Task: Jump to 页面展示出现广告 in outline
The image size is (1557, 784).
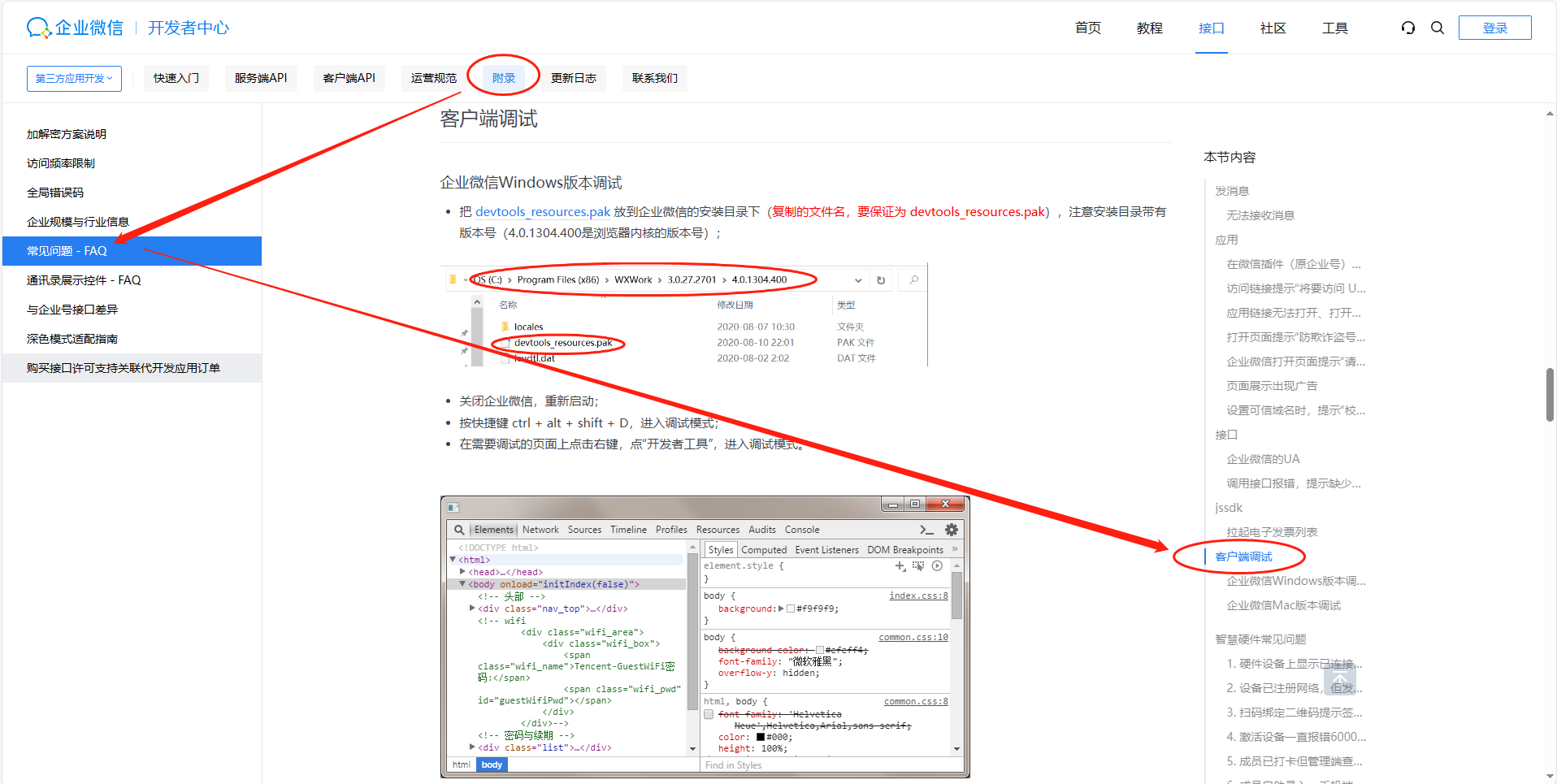Action: click(x=1272, y=386)
